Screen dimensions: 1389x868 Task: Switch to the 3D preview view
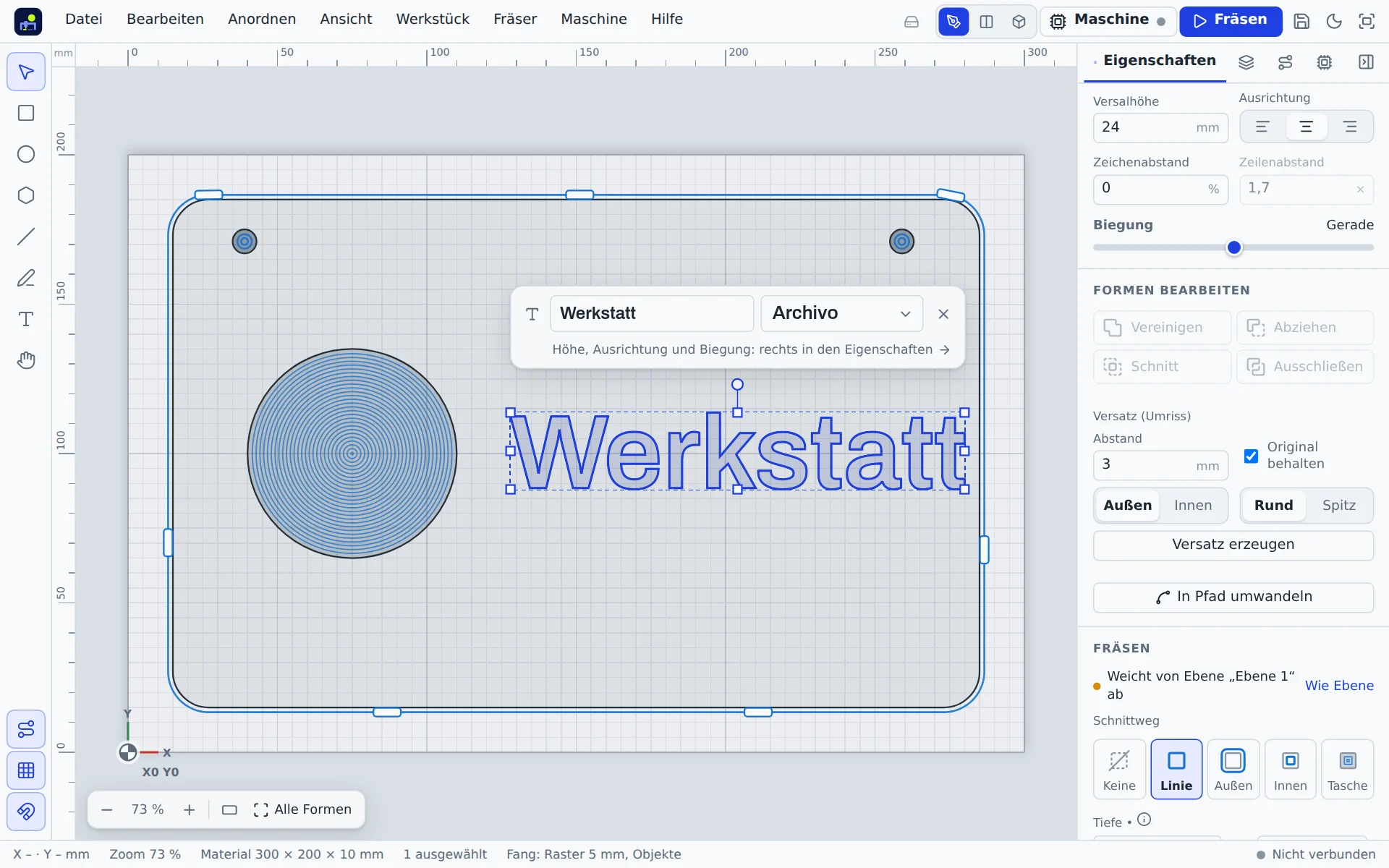tap(1019, 22)
